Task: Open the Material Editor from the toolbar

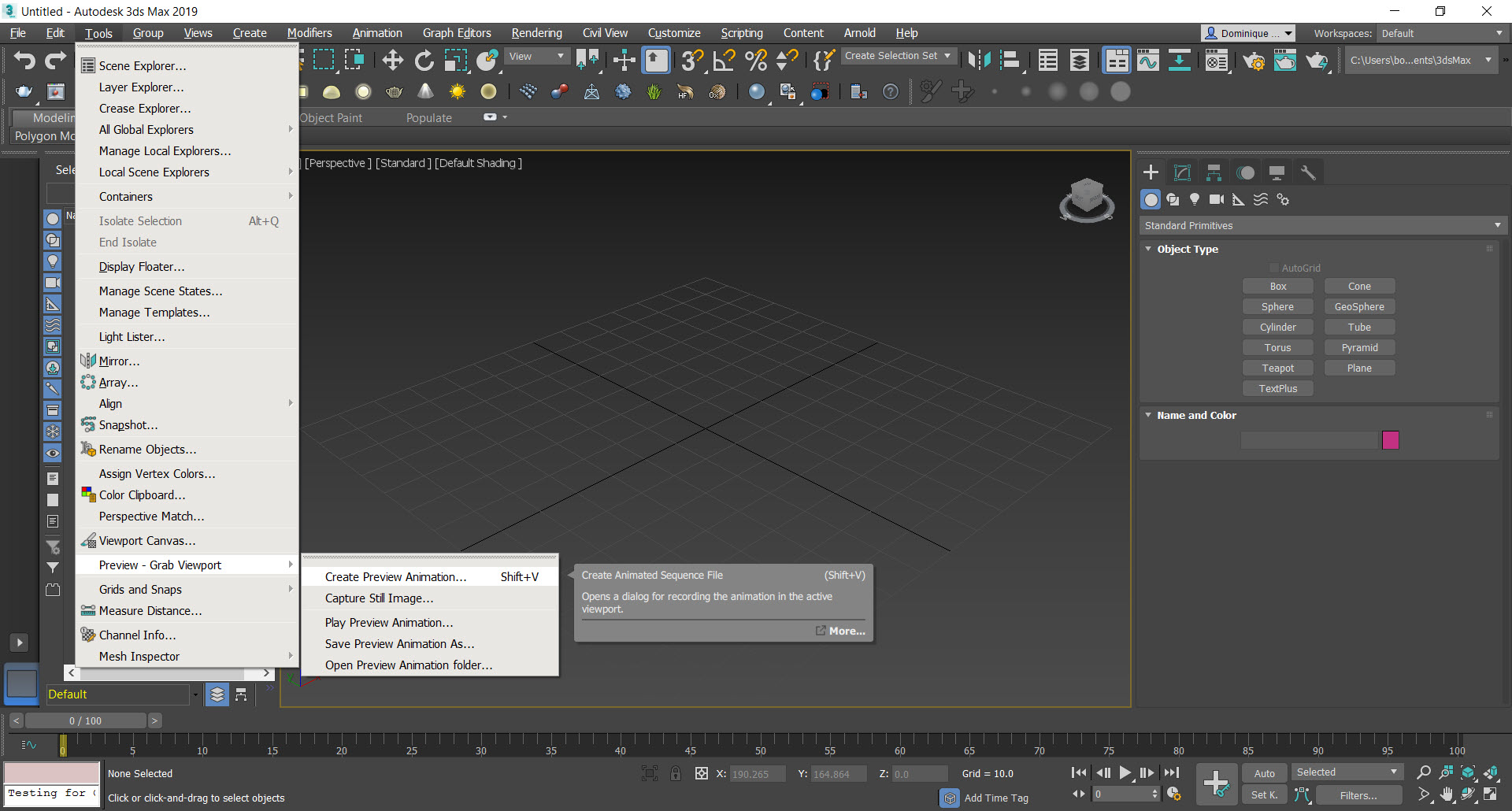Action: [1217, 61]
